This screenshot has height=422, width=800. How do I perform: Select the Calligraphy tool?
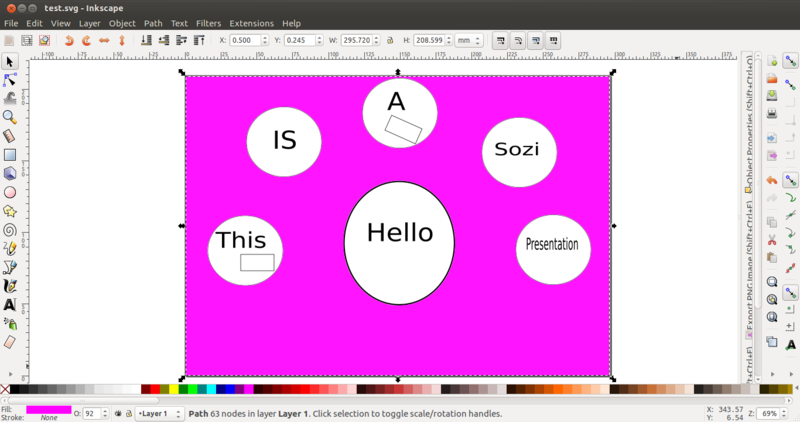point(10,286)
